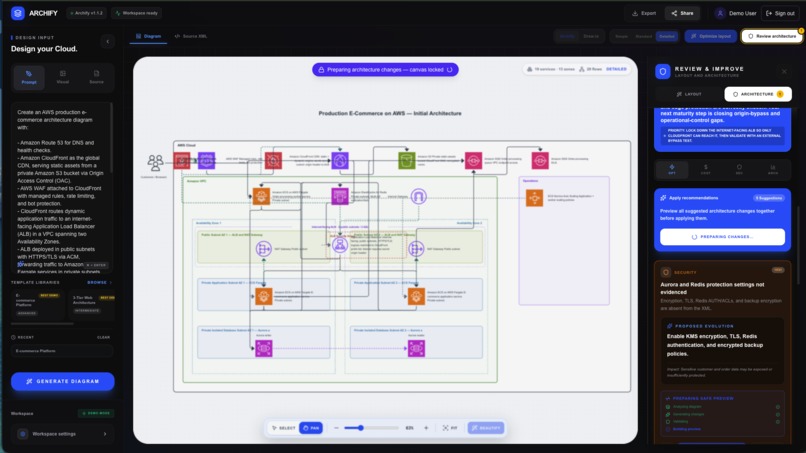Click the Beautify button
The width and height of the screenshot is (806, 453).
[x=486, y=428]
